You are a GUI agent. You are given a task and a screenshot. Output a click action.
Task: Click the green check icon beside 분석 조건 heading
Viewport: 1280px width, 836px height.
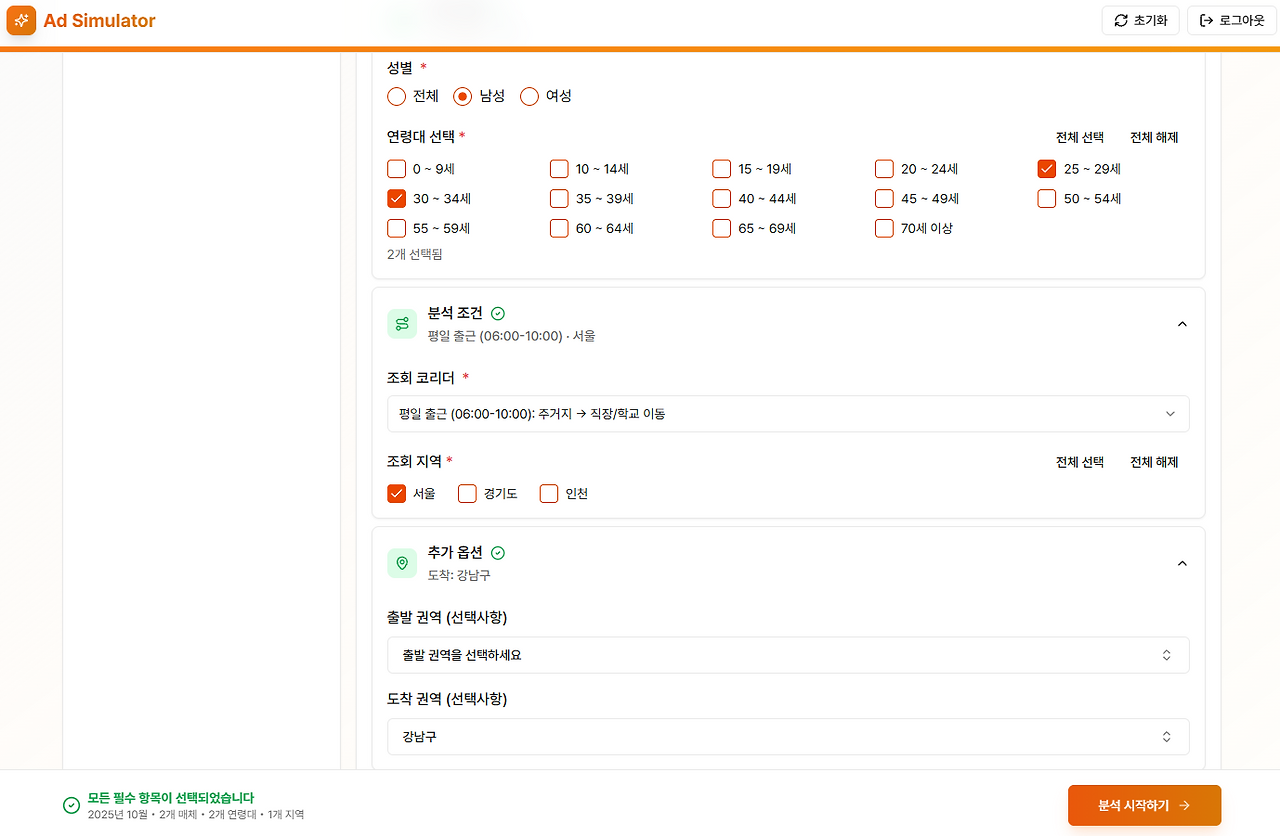point(498,313)
